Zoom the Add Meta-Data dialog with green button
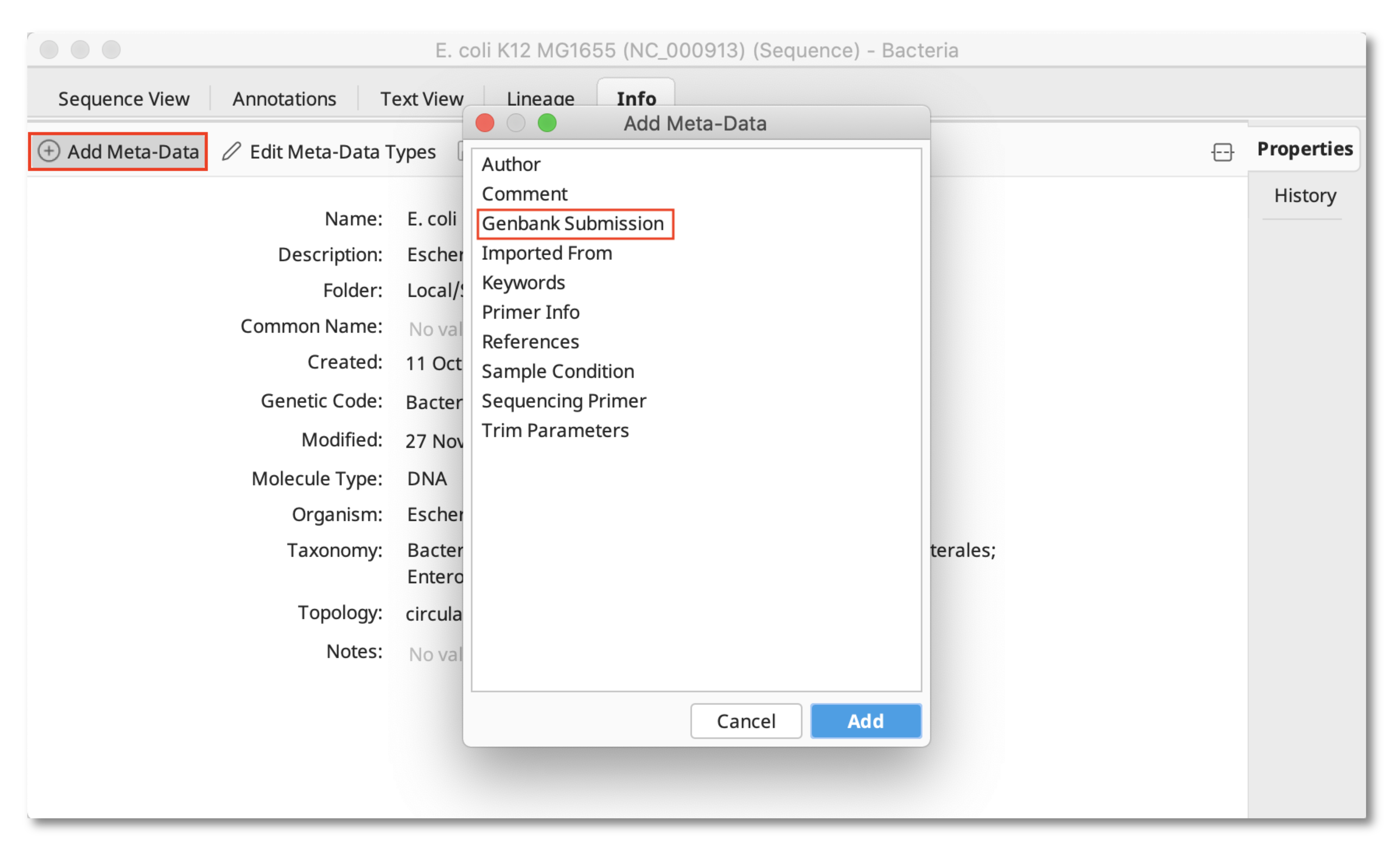This screenshot has width=1400, height=853. pos(547,123)
